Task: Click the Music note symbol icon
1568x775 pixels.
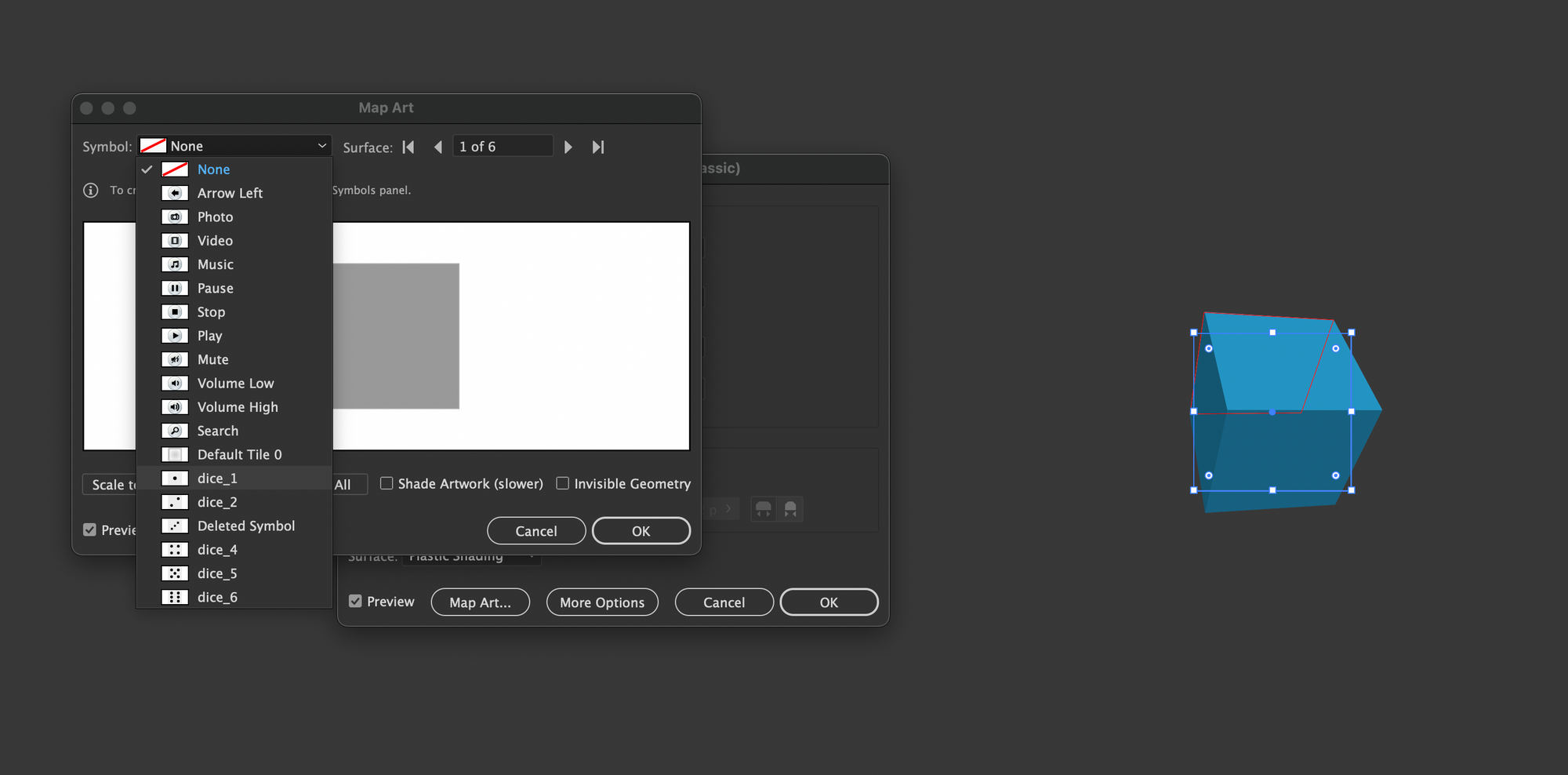Action: 175,264
